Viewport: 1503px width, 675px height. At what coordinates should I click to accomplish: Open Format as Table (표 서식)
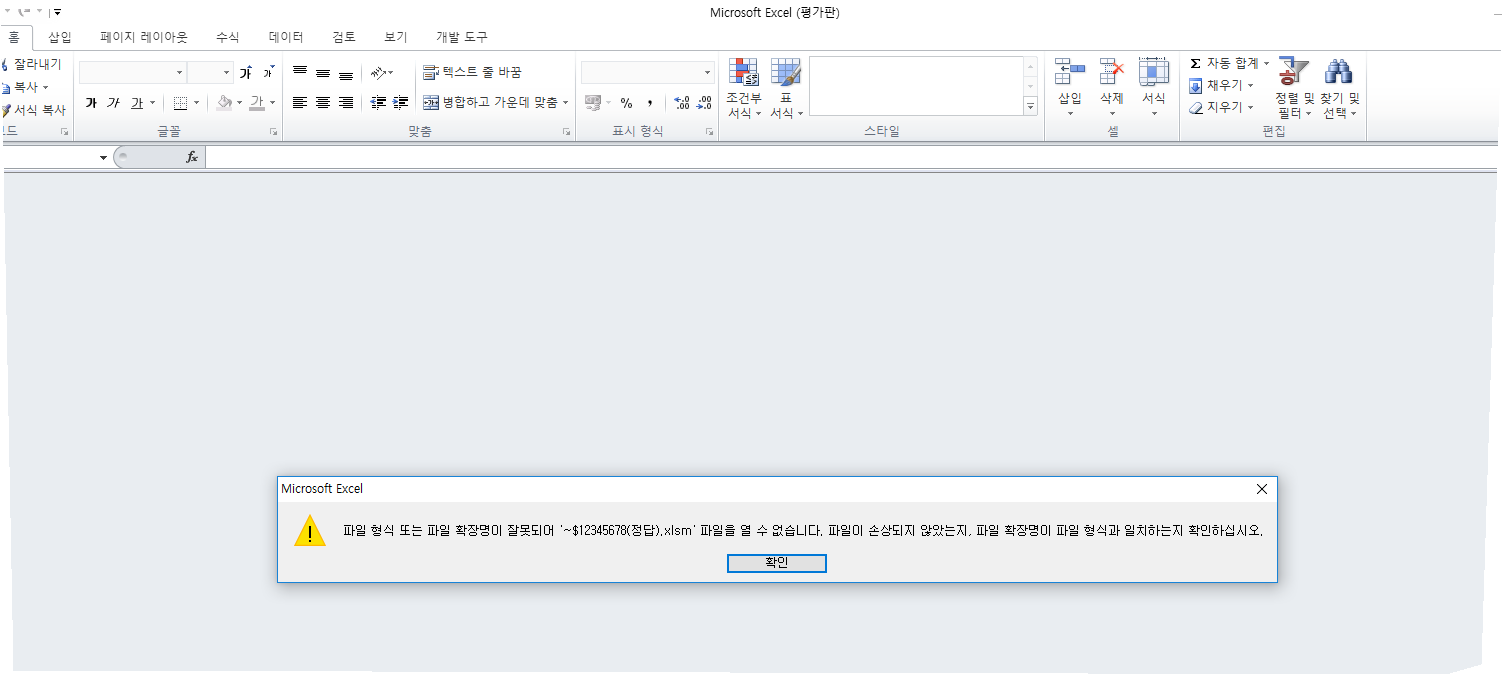(x=786, y=88)
